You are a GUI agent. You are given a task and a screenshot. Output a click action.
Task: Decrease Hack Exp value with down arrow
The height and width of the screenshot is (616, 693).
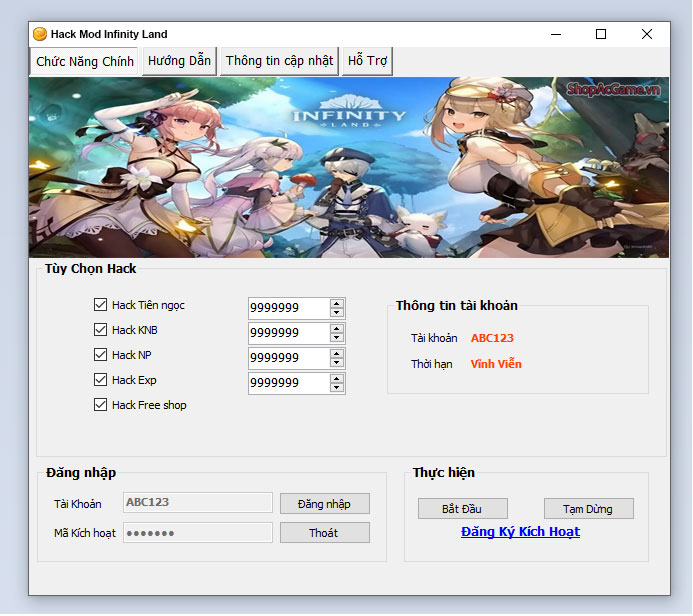[x=337, y=388]
